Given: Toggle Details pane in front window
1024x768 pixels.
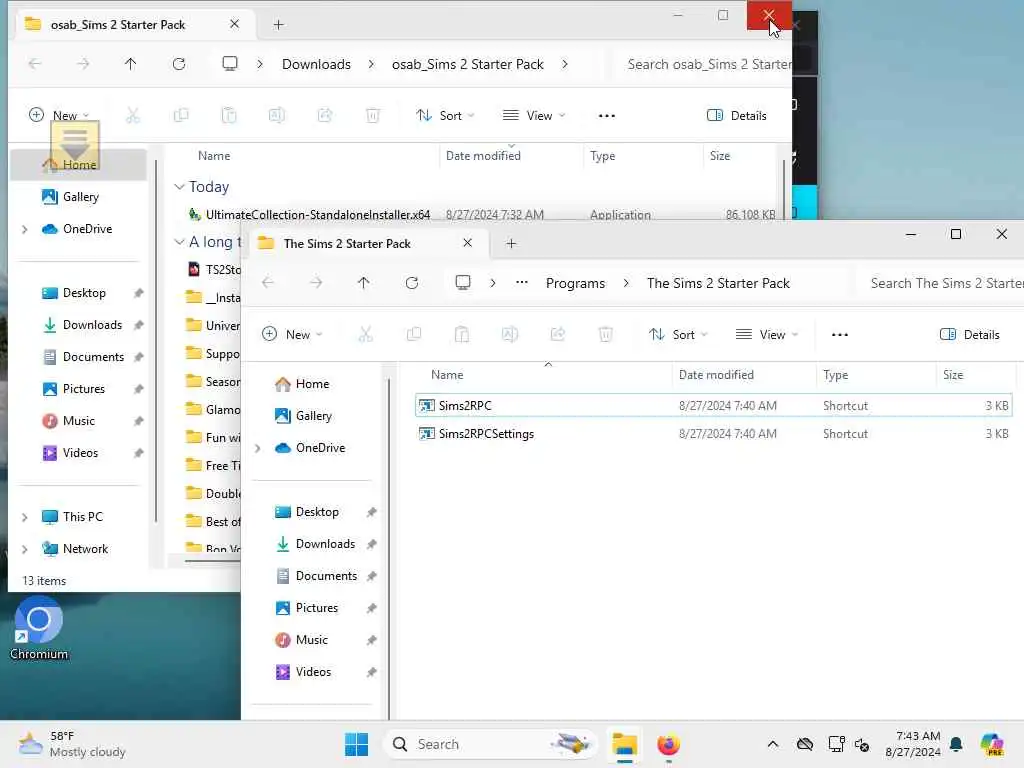Looking at the screenshot, I should pos(970,334).
